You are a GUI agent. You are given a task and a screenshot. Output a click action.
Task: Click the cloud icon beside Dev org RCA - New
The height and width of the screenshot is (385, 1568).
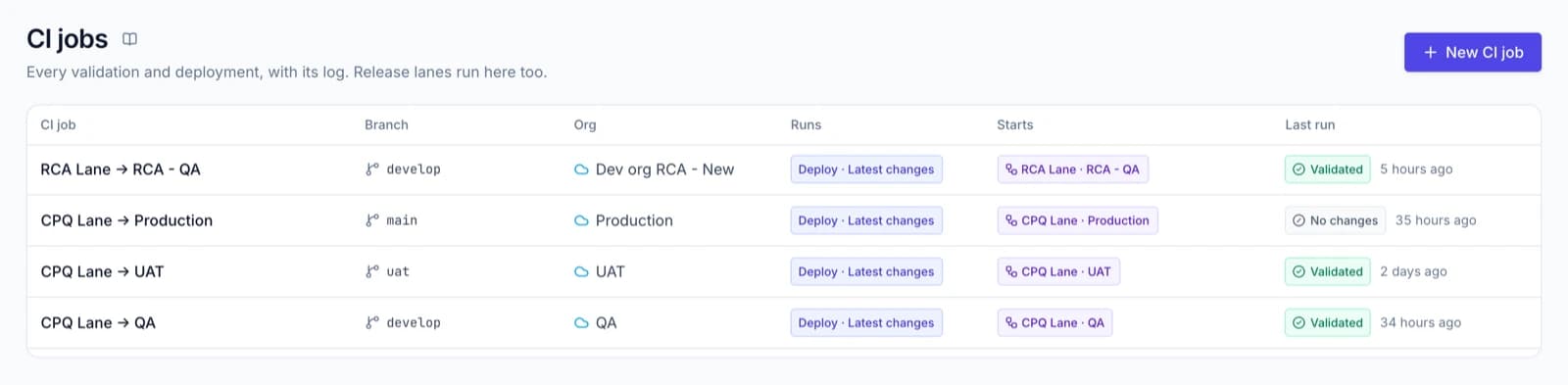(x=581, y=169)
